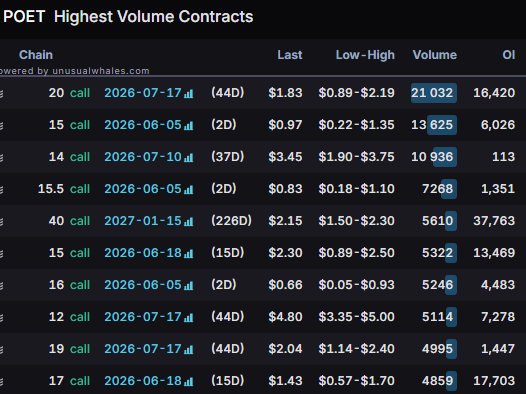Select last price $1.83

point(285,93)
